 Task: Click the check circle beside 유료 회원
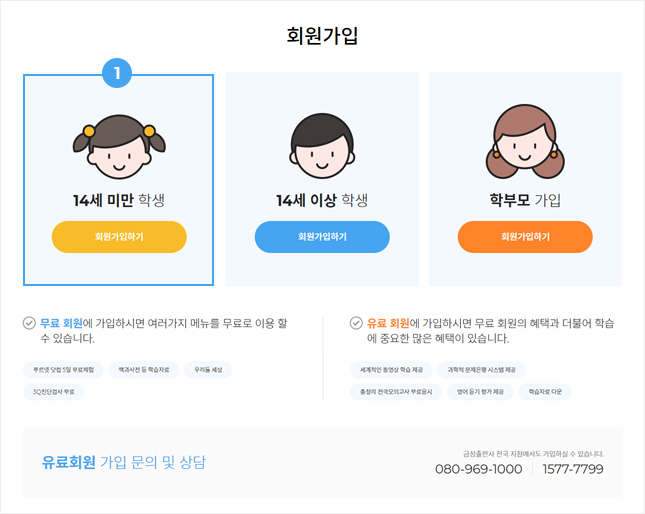tap(356, 323)
